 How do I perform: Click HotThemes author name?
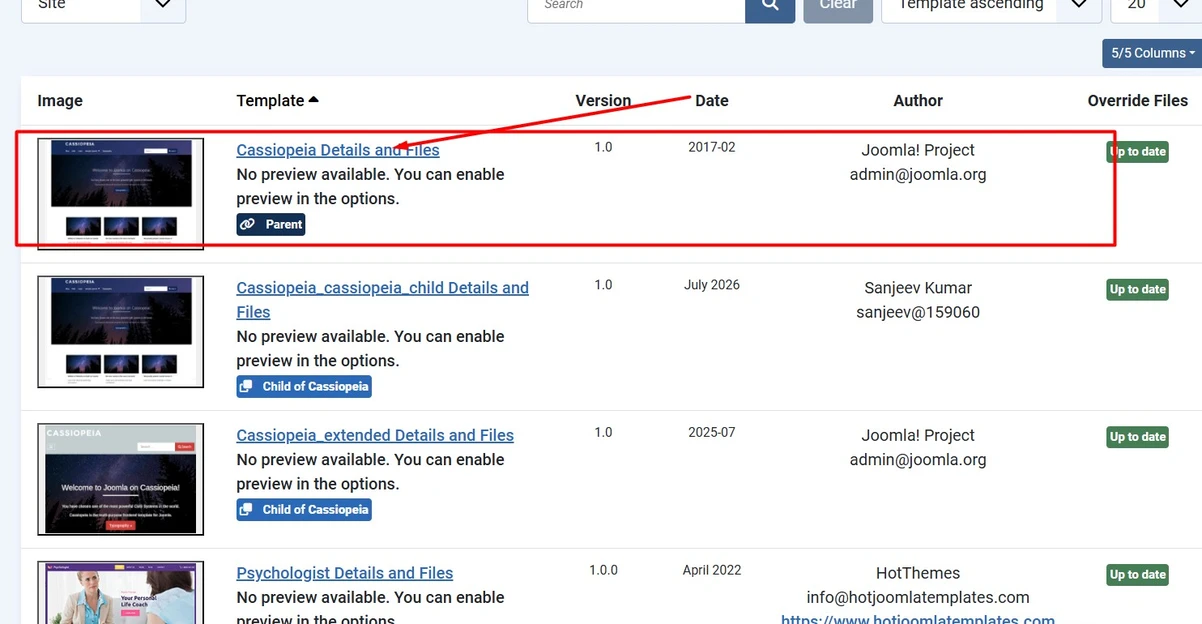(x=918, y=573)
